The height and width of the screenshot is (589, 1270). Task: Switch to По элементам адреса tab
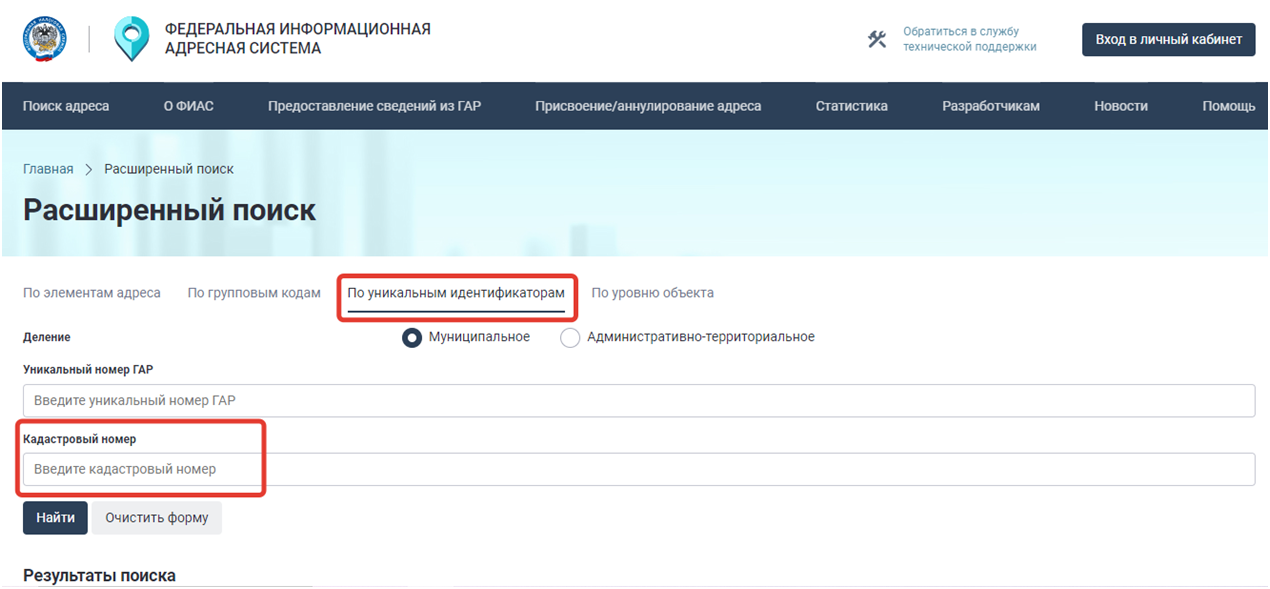tap(92, 293)
